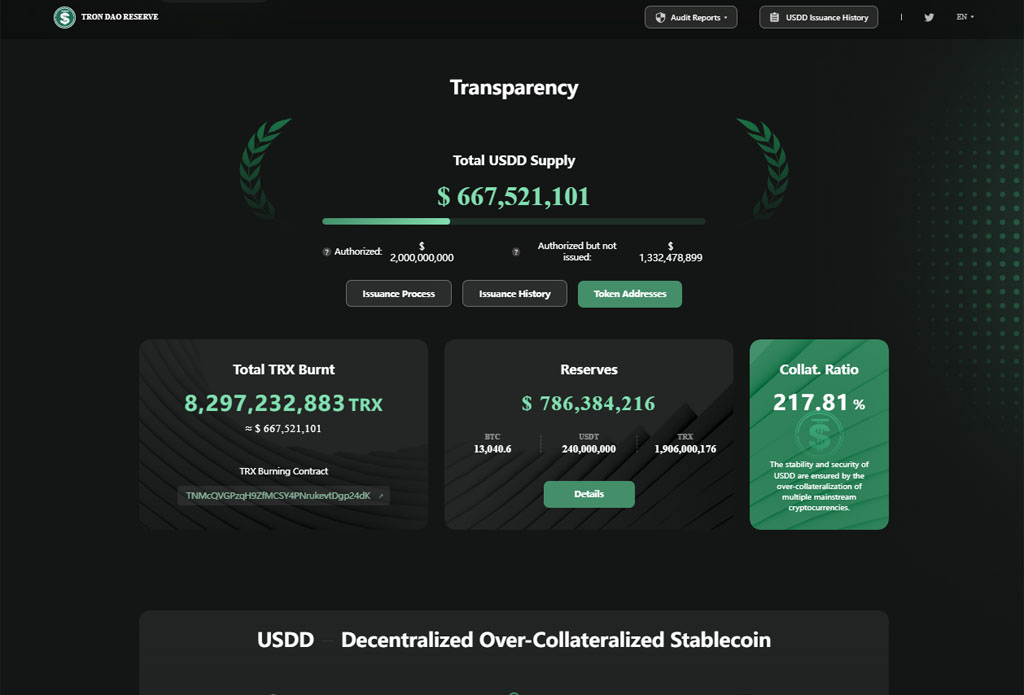This screenshot has height=695, width=1024.
Task: Click the Total USDD Supply value $ 667,521,101
Action: [513, 197]
